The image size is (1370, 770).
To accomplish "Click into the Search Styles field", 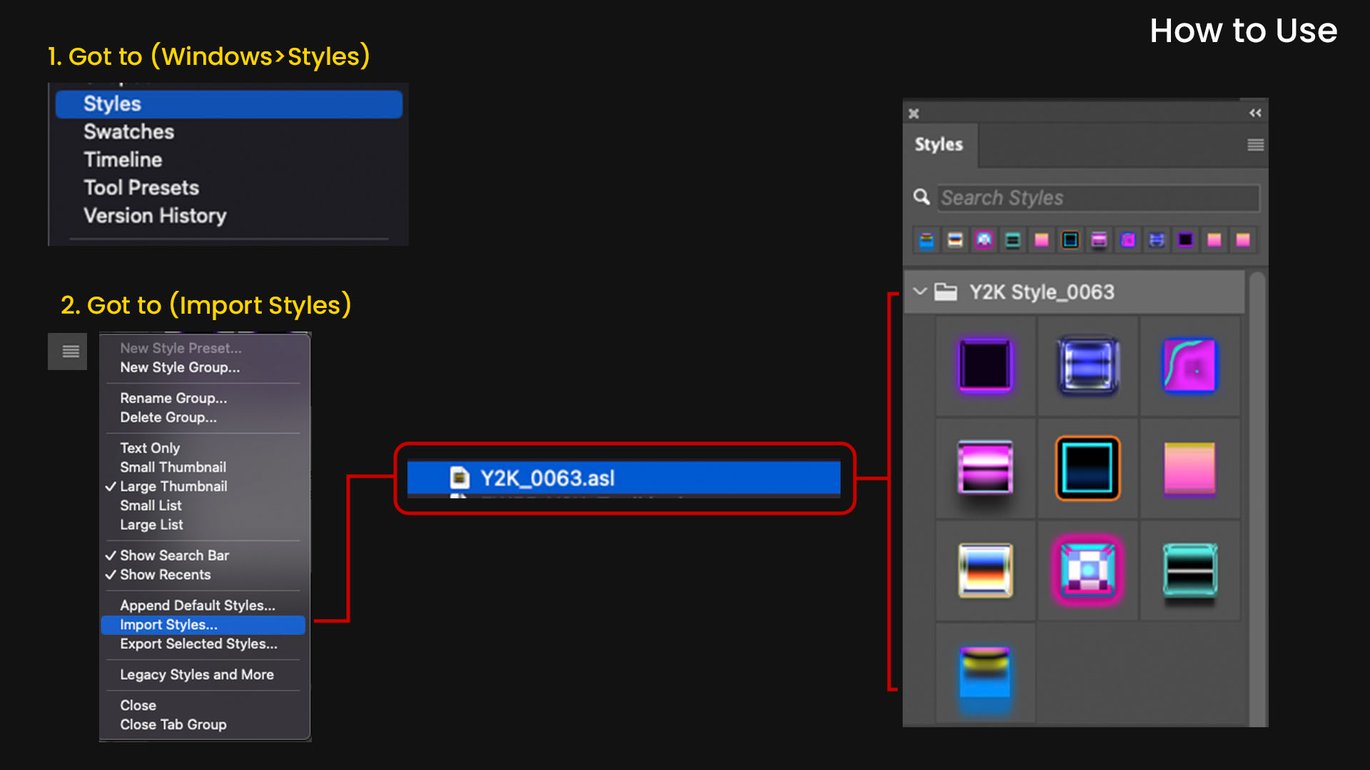I will (x=1097, y=198).
